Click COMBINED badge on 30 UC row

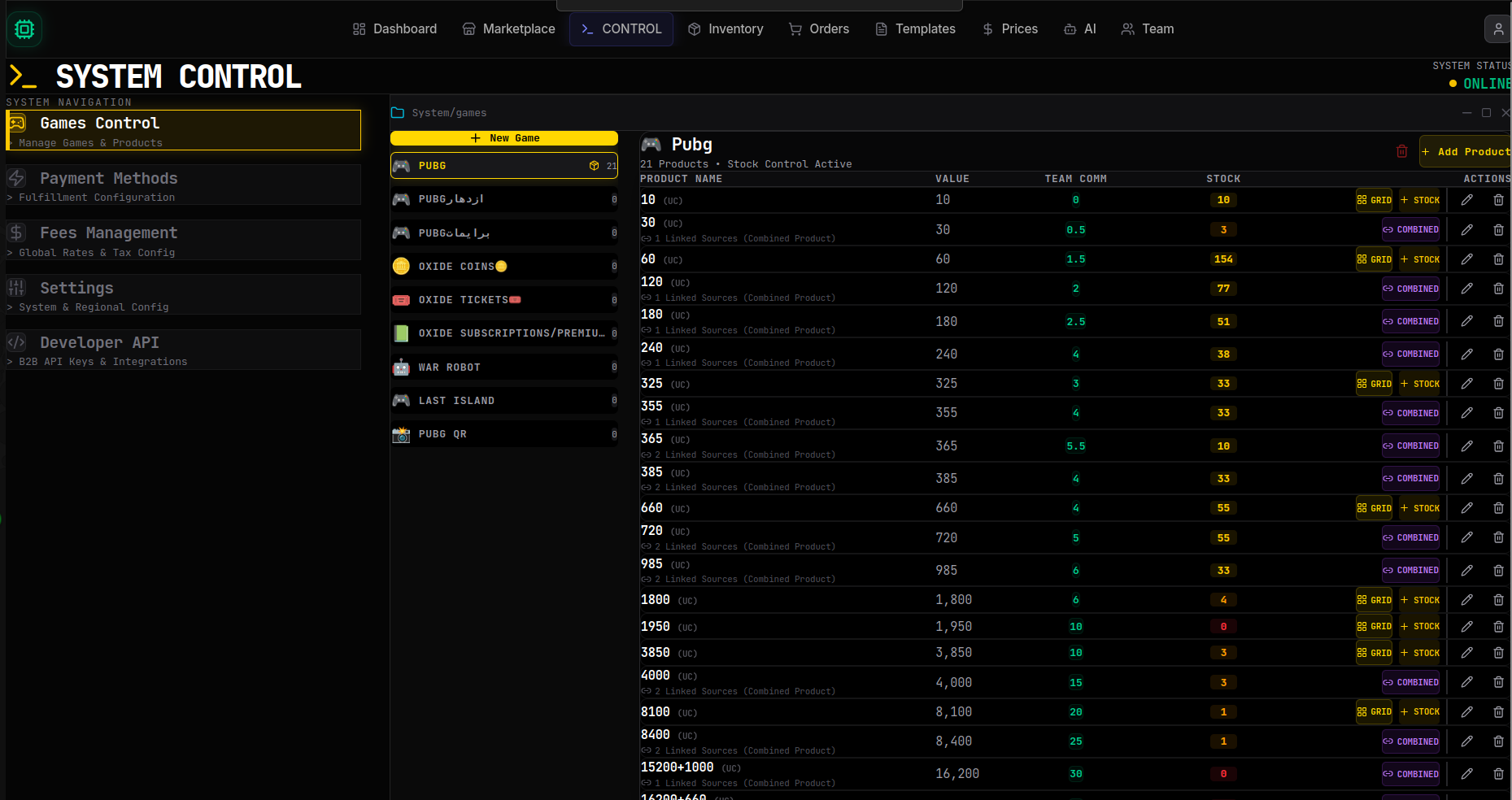1410,230
